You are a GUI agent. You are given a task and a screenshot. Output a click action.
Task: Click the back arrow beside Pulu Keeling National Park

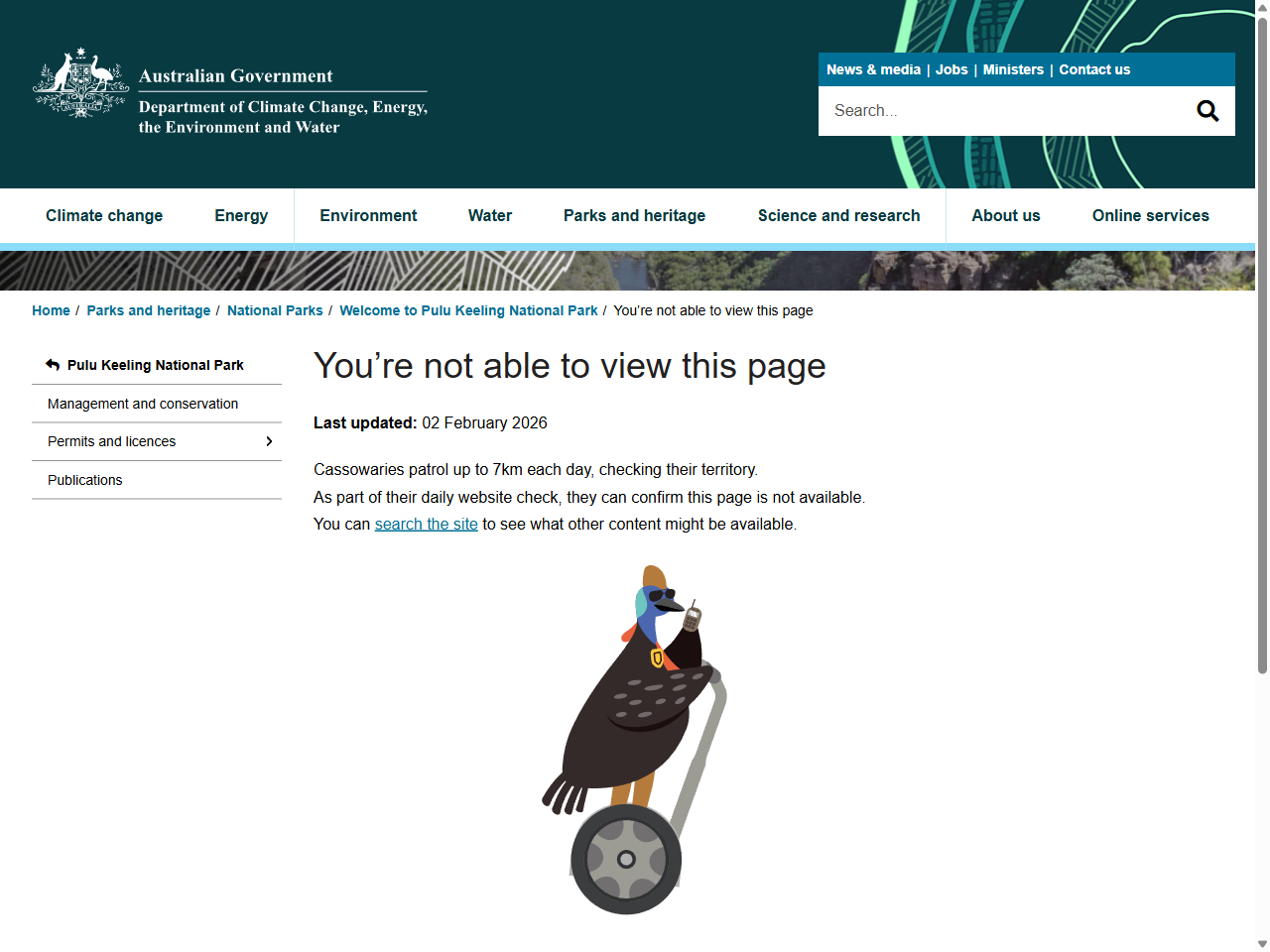[x=53, y=365]
